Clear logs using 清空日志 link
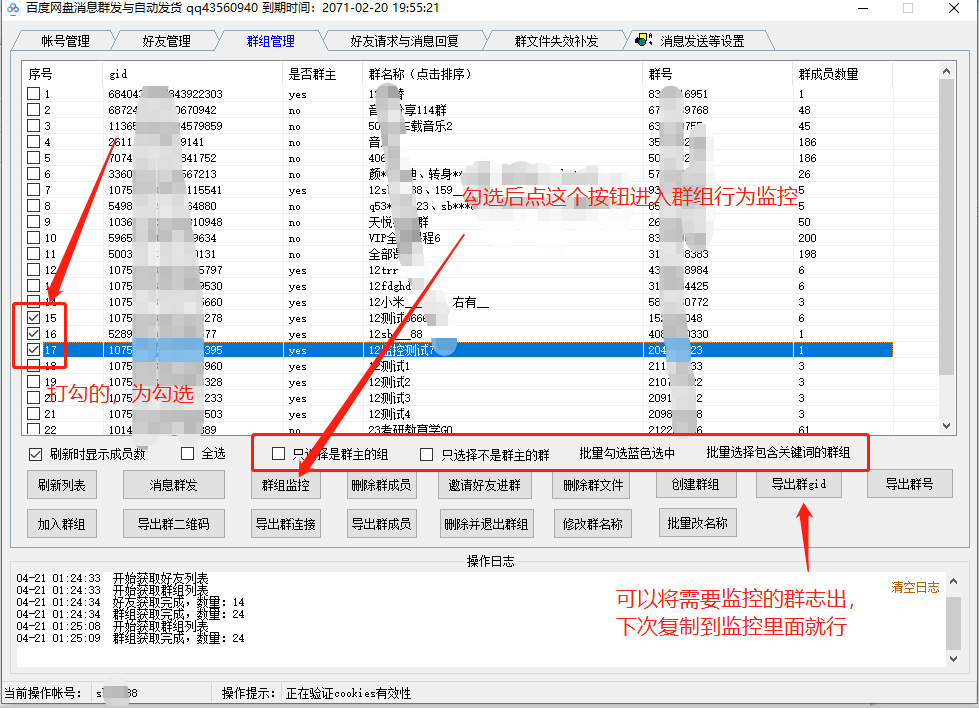Screen dimensions: 979x708 coord(915,588)
